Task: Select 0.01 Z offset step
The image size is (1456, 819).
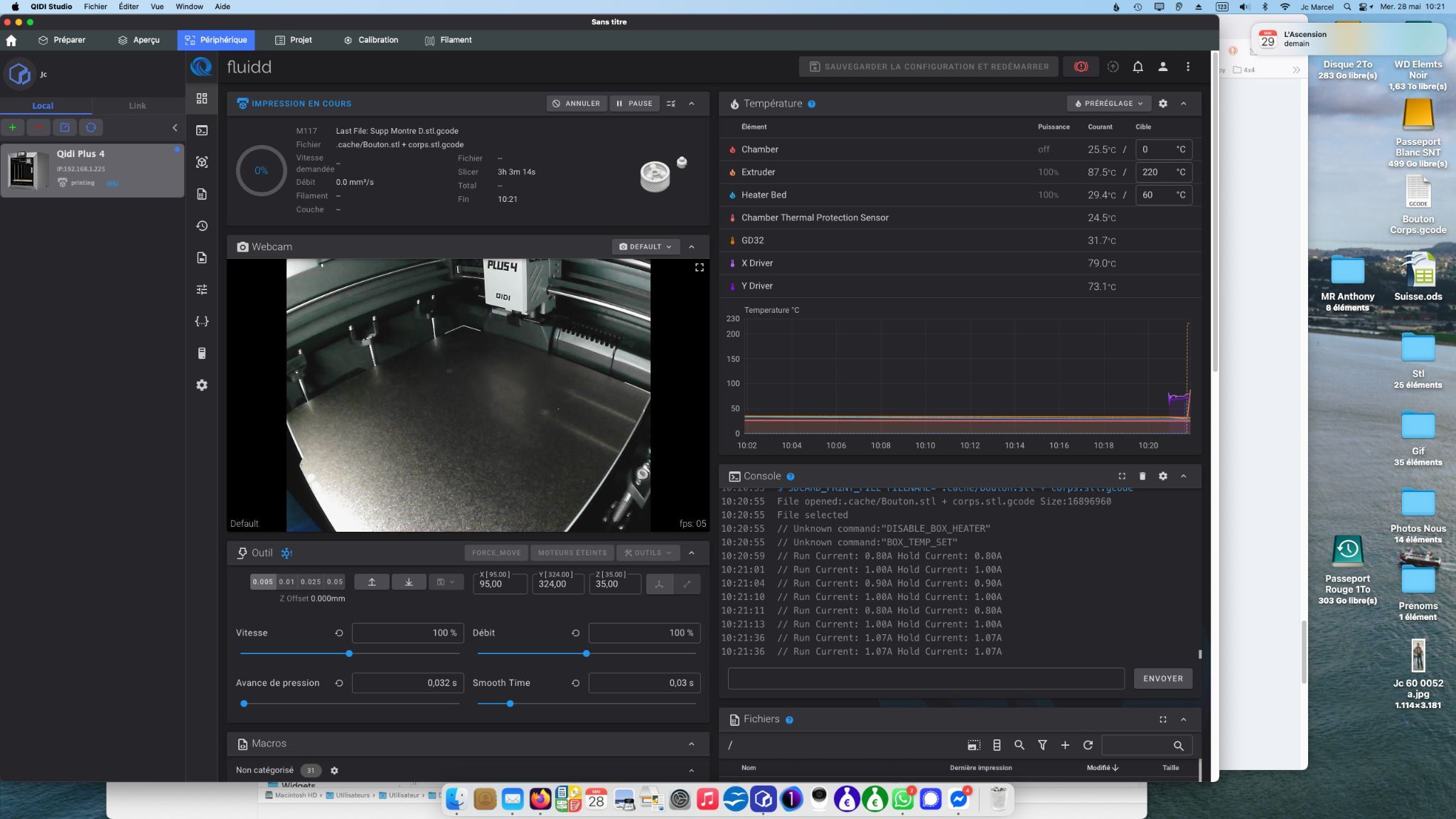Action: tap(287, 582)
